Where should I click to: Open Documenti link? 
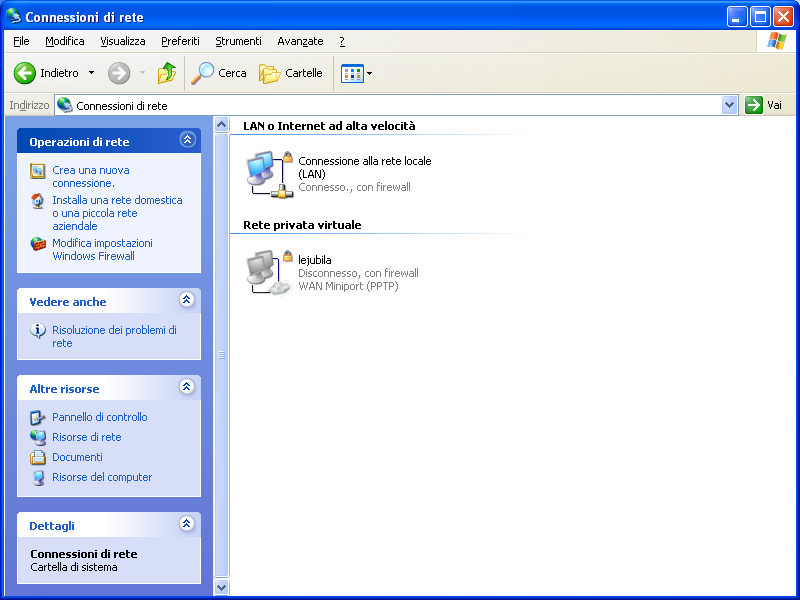click(77, 457)
